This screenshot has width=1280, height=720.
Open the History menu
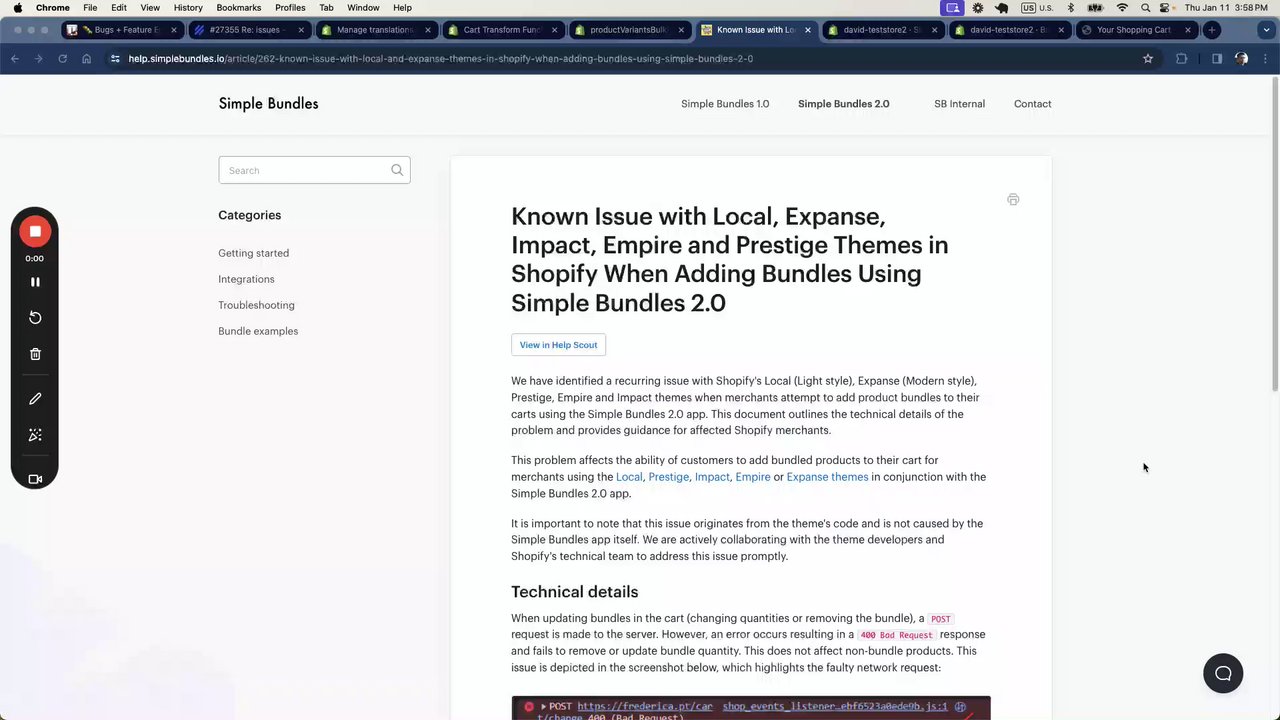coord(188,7)
